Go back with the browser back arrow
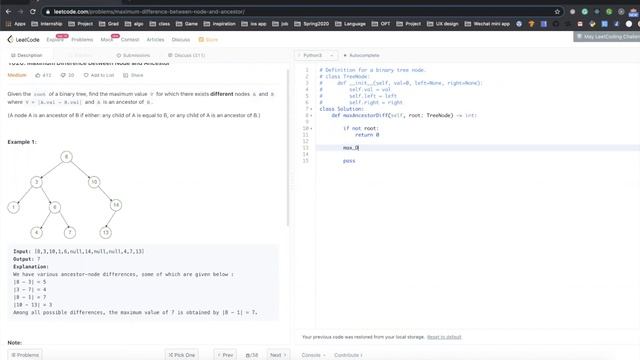Viewport: 640px width, 360px height. tap(8, 12)
